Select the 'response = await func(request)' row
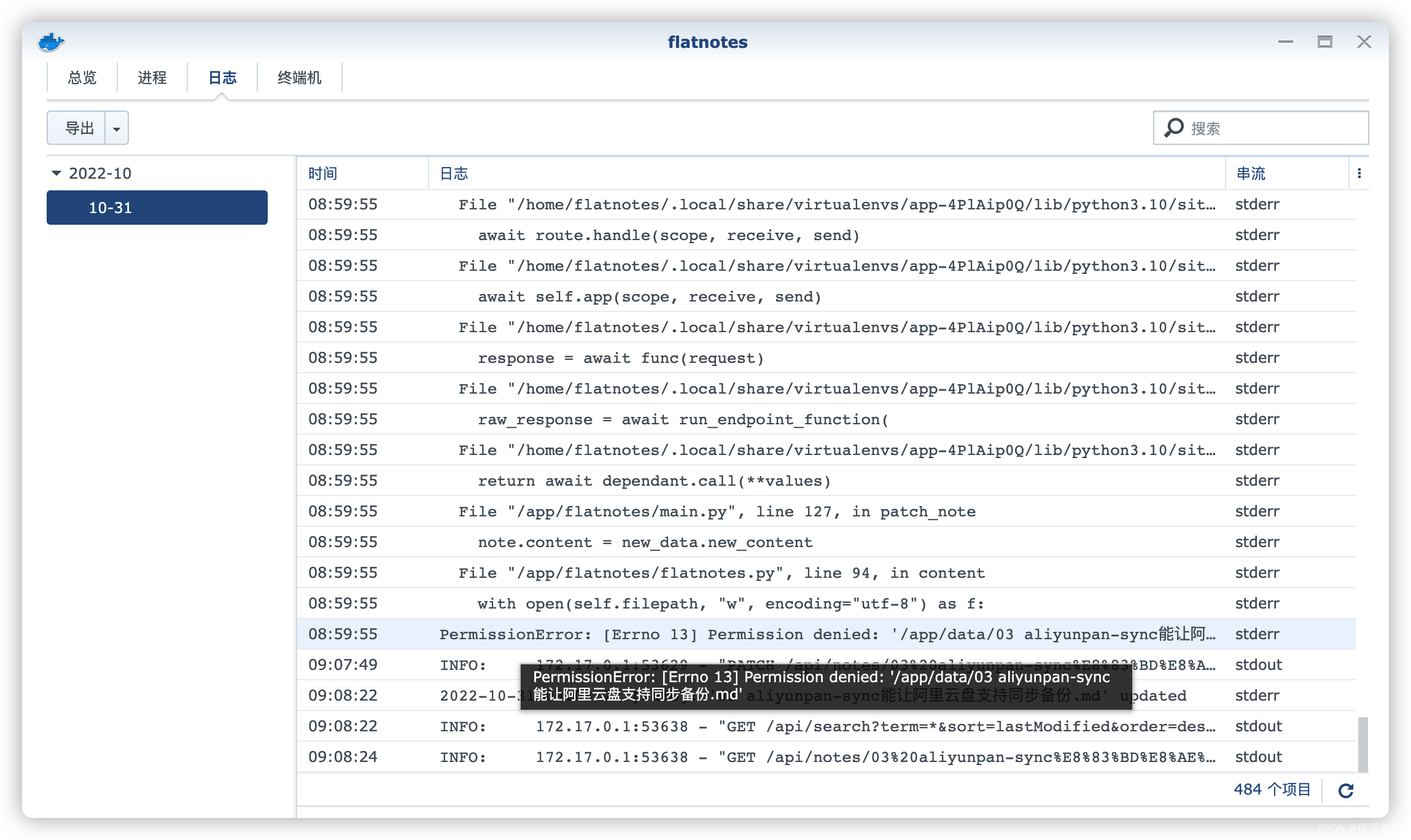This screenshot has height=840, width=1411. [x=826, y=357]
